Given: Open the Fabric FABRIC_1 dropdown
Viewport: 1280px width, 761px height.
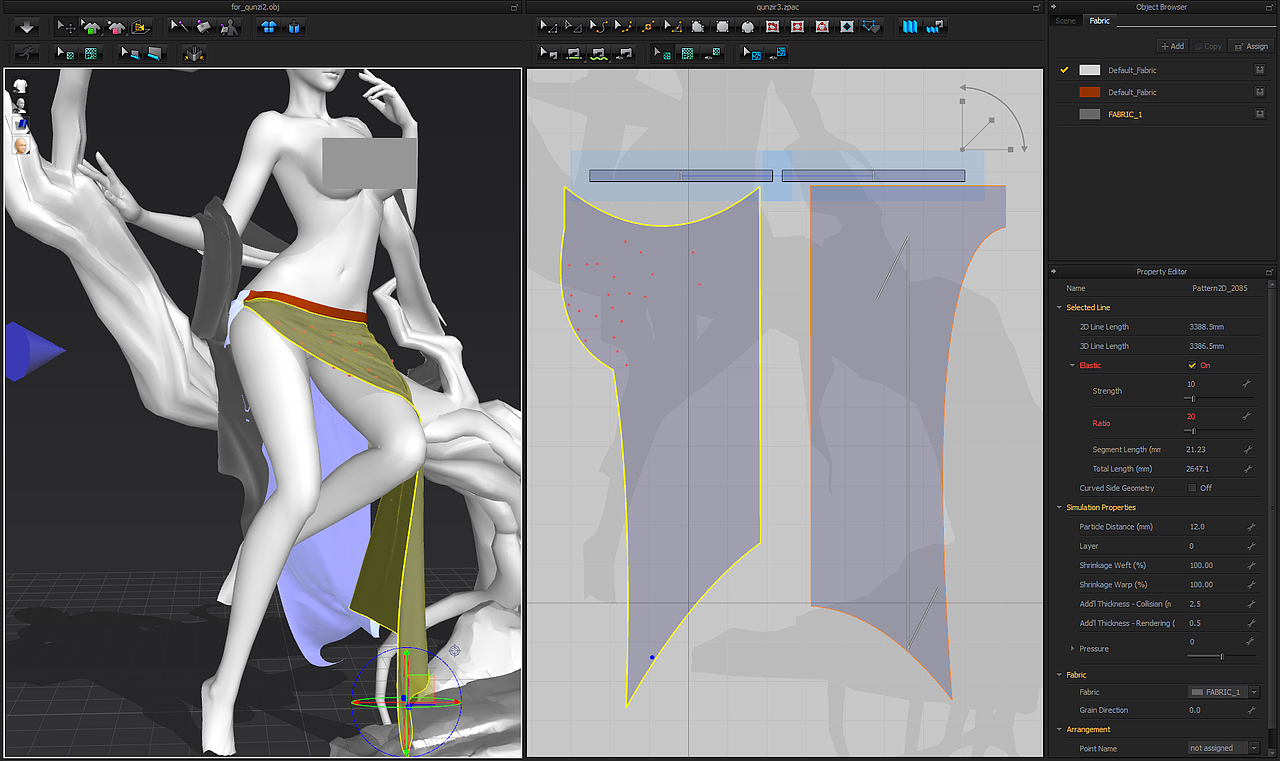Looking at the screenshot, I should point(1254,692).
